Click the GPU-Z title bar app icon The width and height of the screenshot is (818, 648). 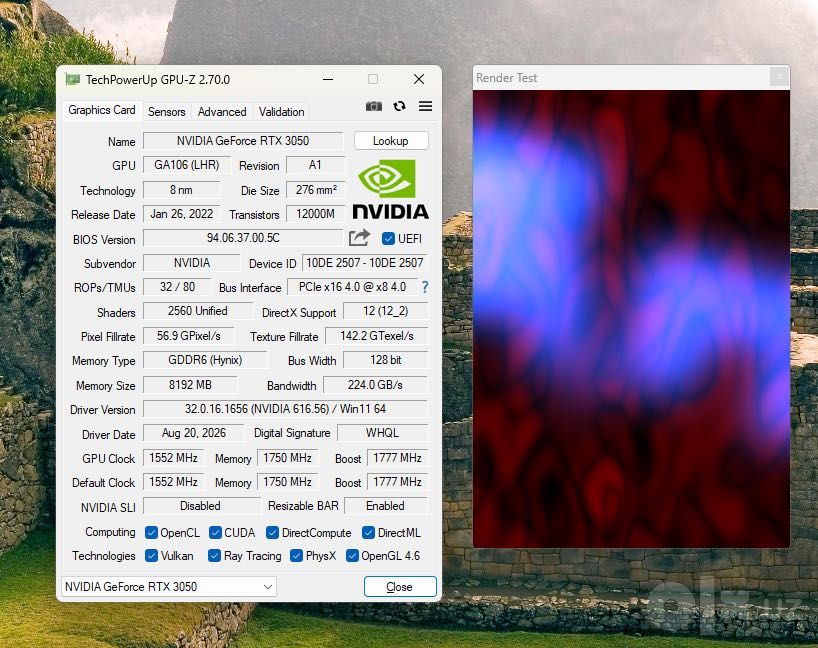[73, 79]
